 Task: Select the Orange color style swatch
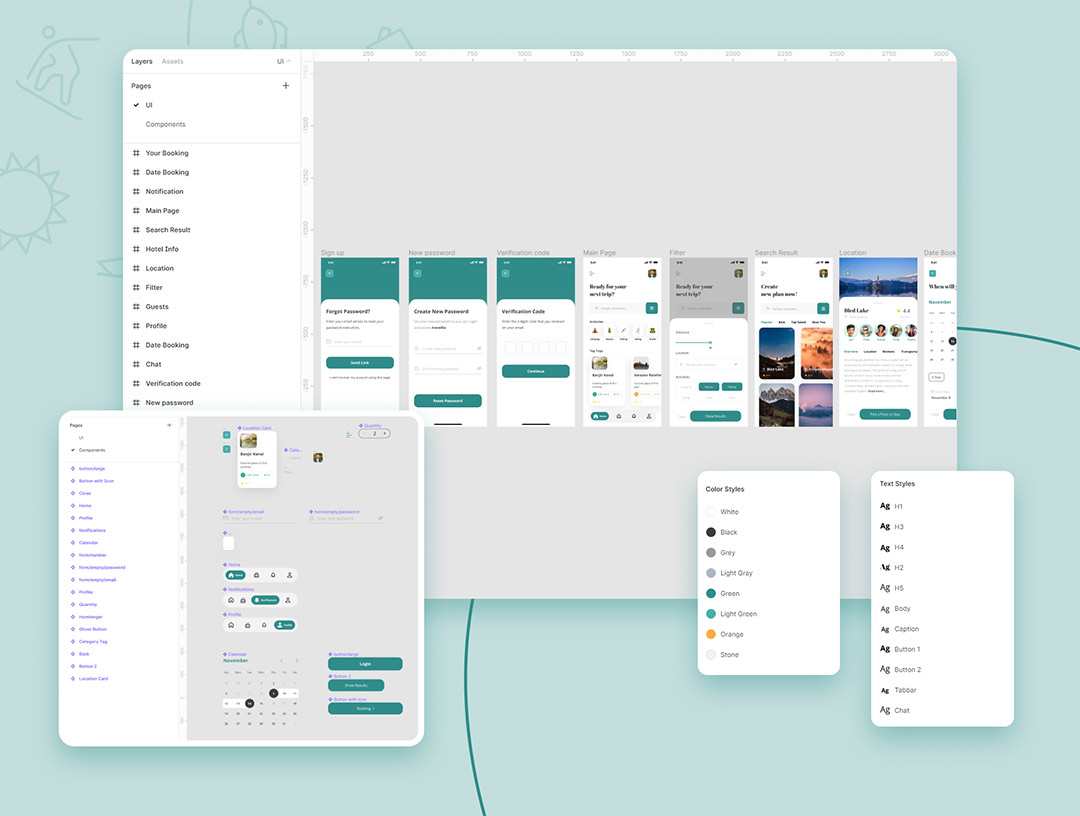point(711,634)
